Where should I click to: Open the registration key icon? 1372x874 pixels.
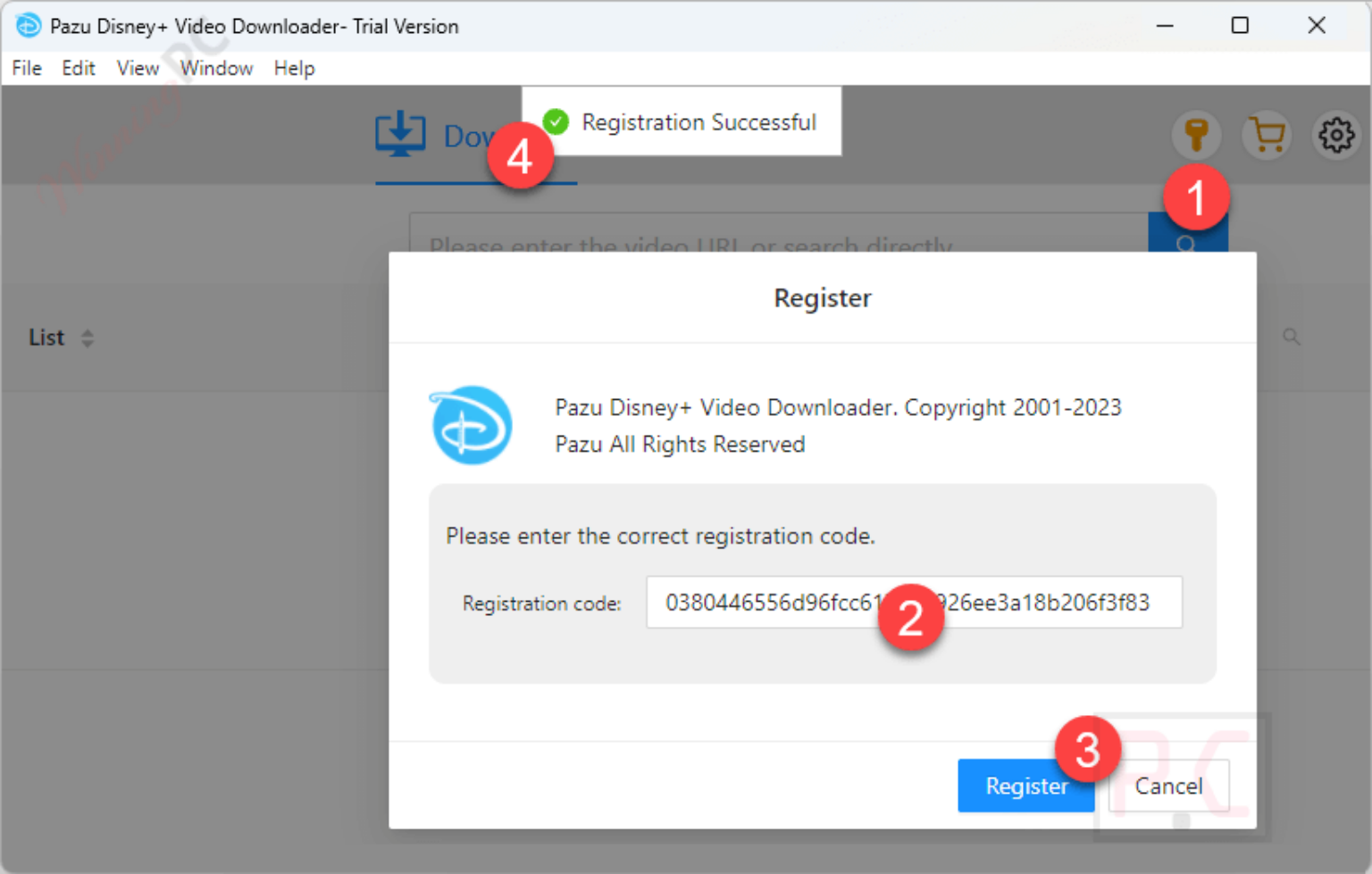point(1197,136)
